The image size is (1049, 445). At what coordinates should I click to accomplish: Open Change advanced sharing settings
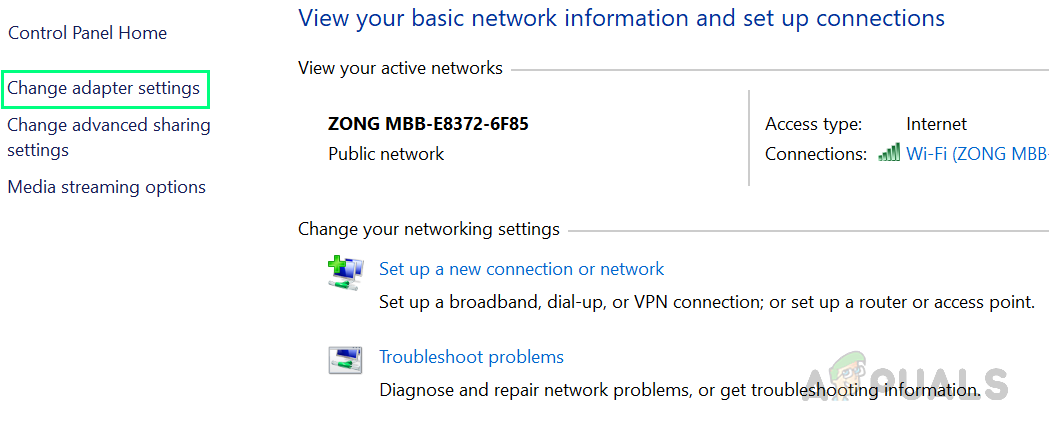coord(108,137)
